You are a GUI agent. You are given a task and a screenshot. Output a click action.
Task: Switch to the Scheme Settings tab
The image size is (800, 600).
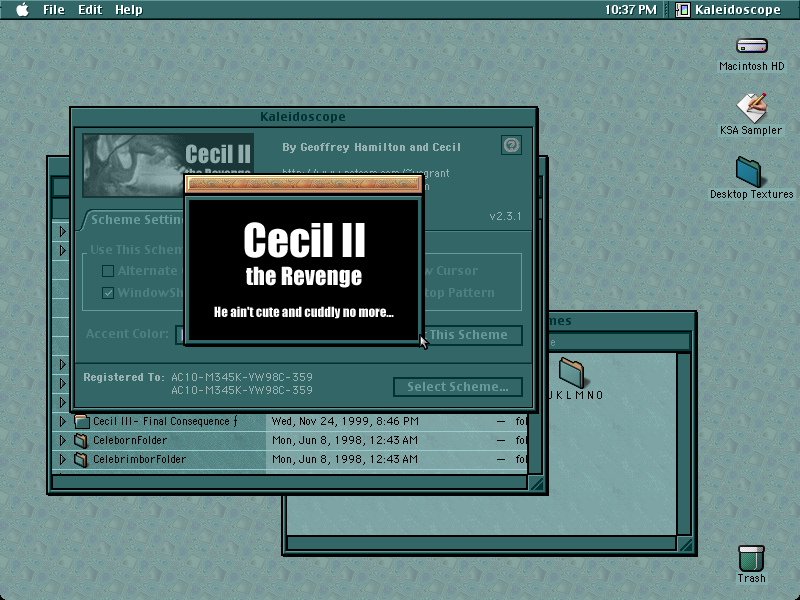[134, 220]
